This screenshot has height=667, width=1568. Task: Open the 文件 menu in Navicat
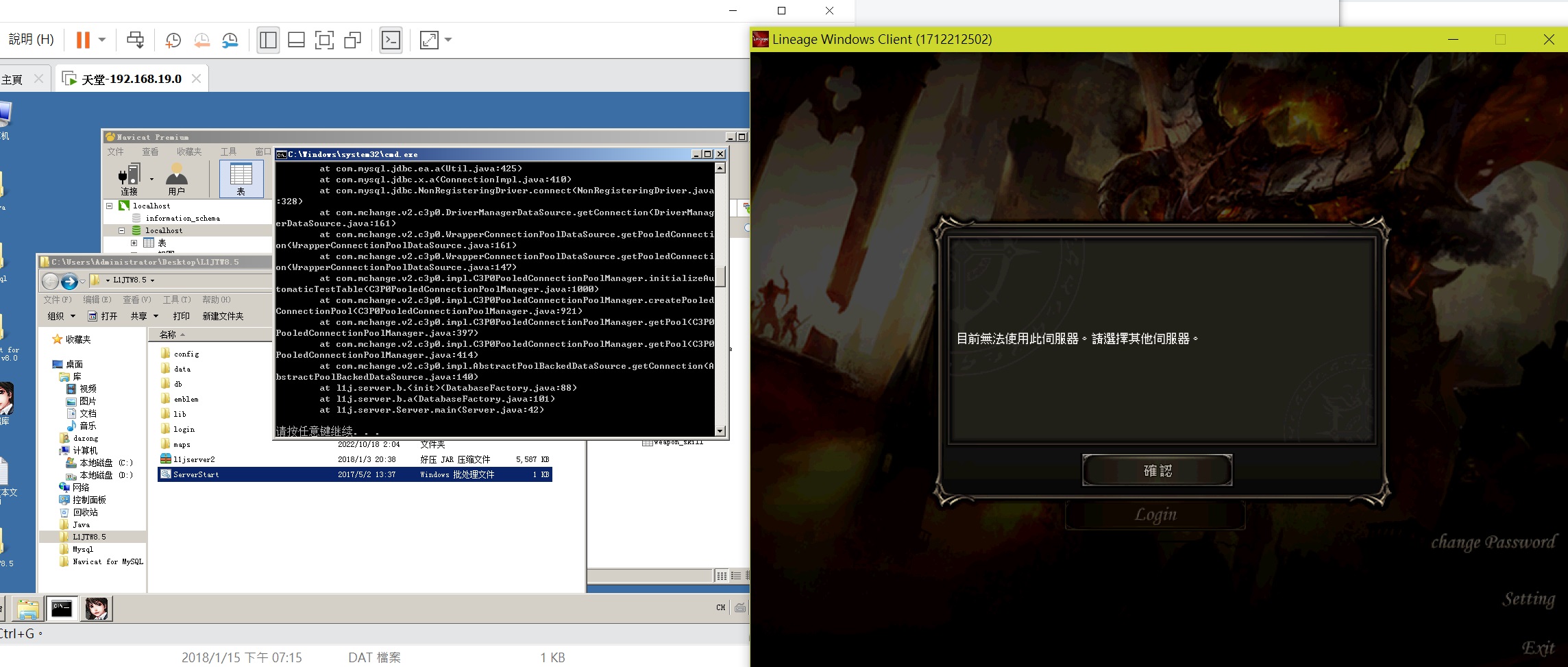(x=116, y=151)
